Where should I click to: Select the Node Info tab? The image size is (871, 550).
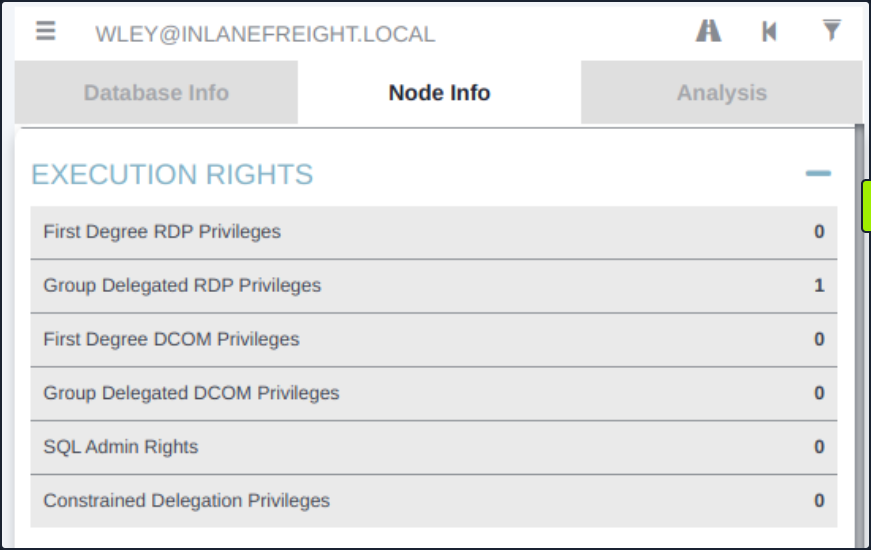coord(439,93)
